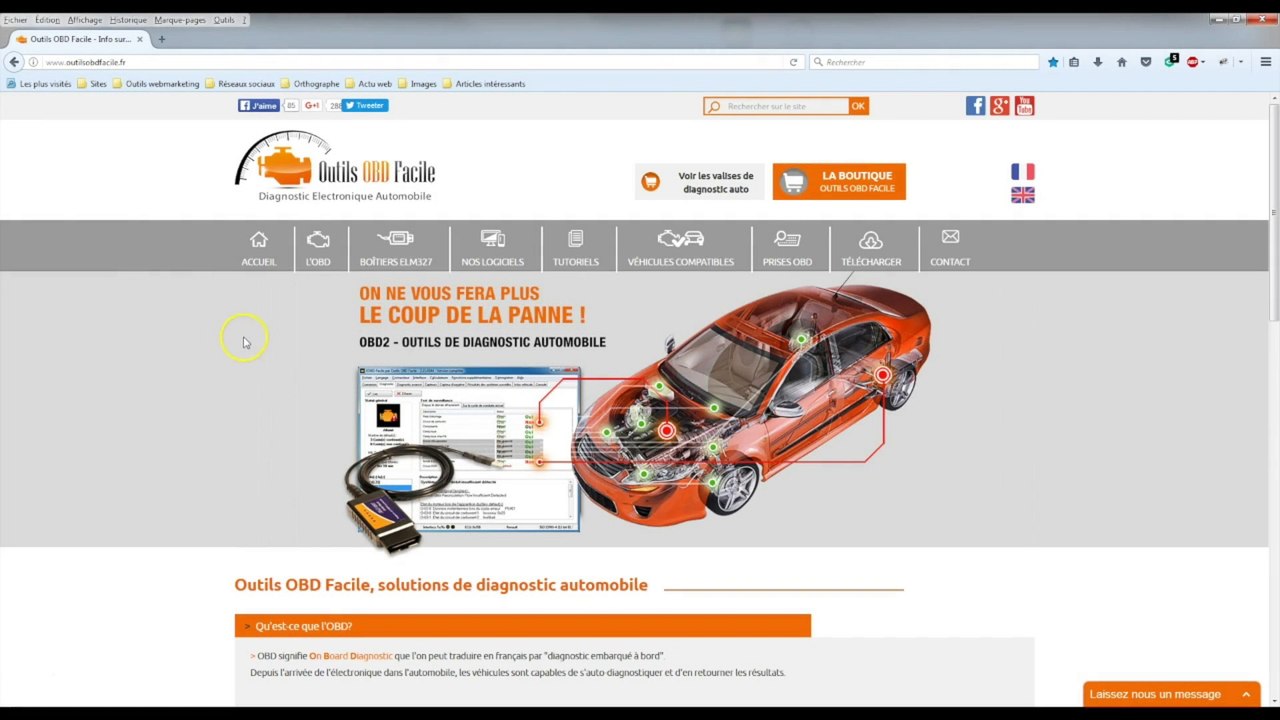Open the Marque-pages menu
This screenshot has height=720, width=1280.
[180, 20]
